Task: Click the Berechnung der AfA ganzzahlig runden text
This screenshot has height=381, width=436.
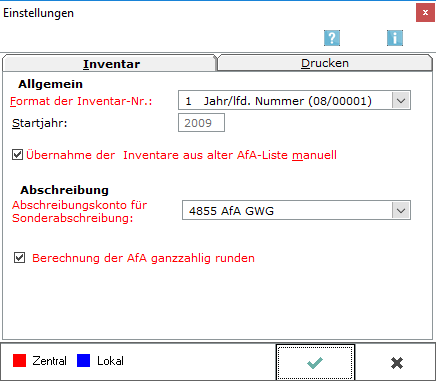Action: coord(143,258)
